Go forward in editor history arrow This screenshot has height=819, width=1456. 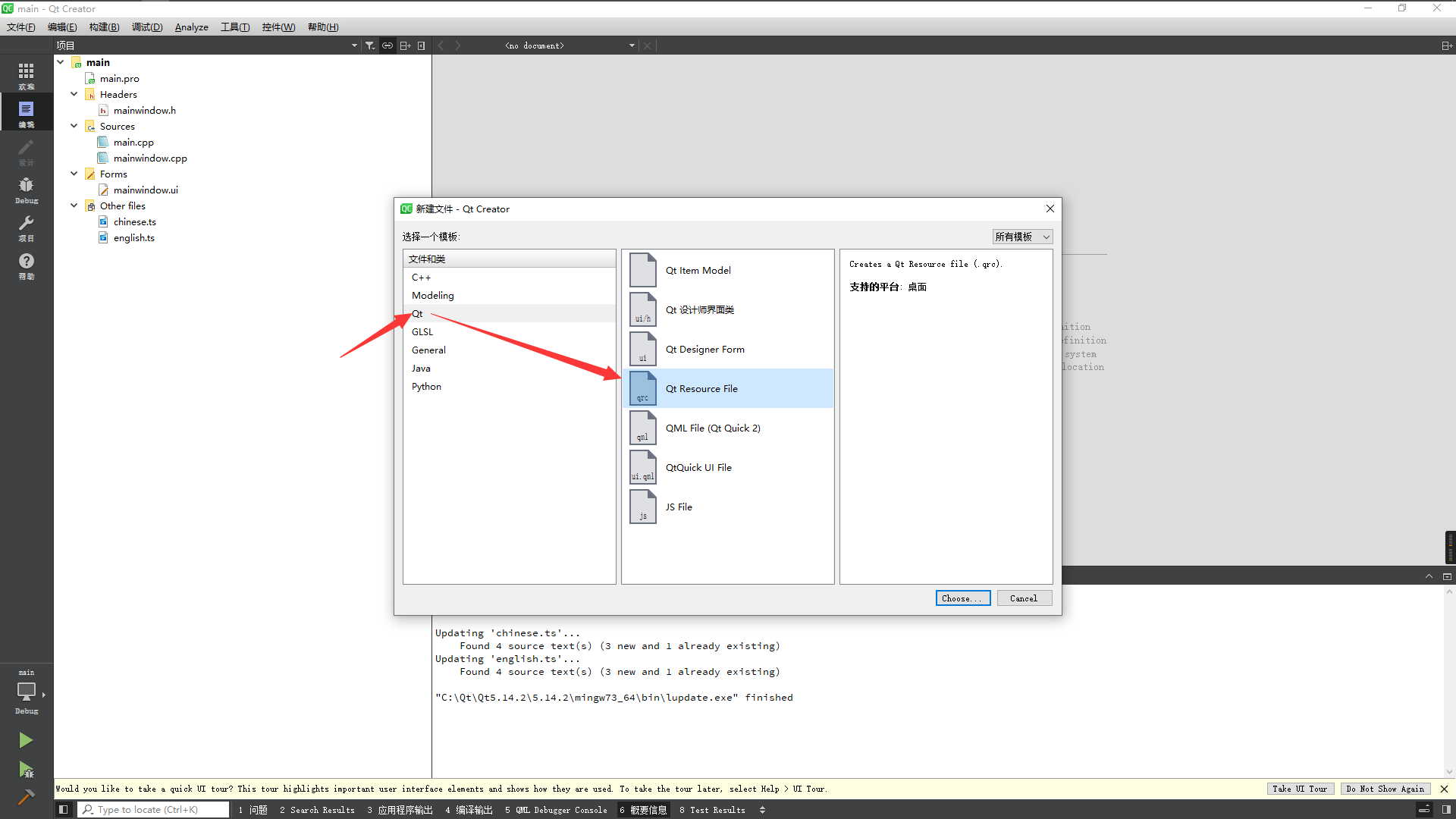pos(458,45)
